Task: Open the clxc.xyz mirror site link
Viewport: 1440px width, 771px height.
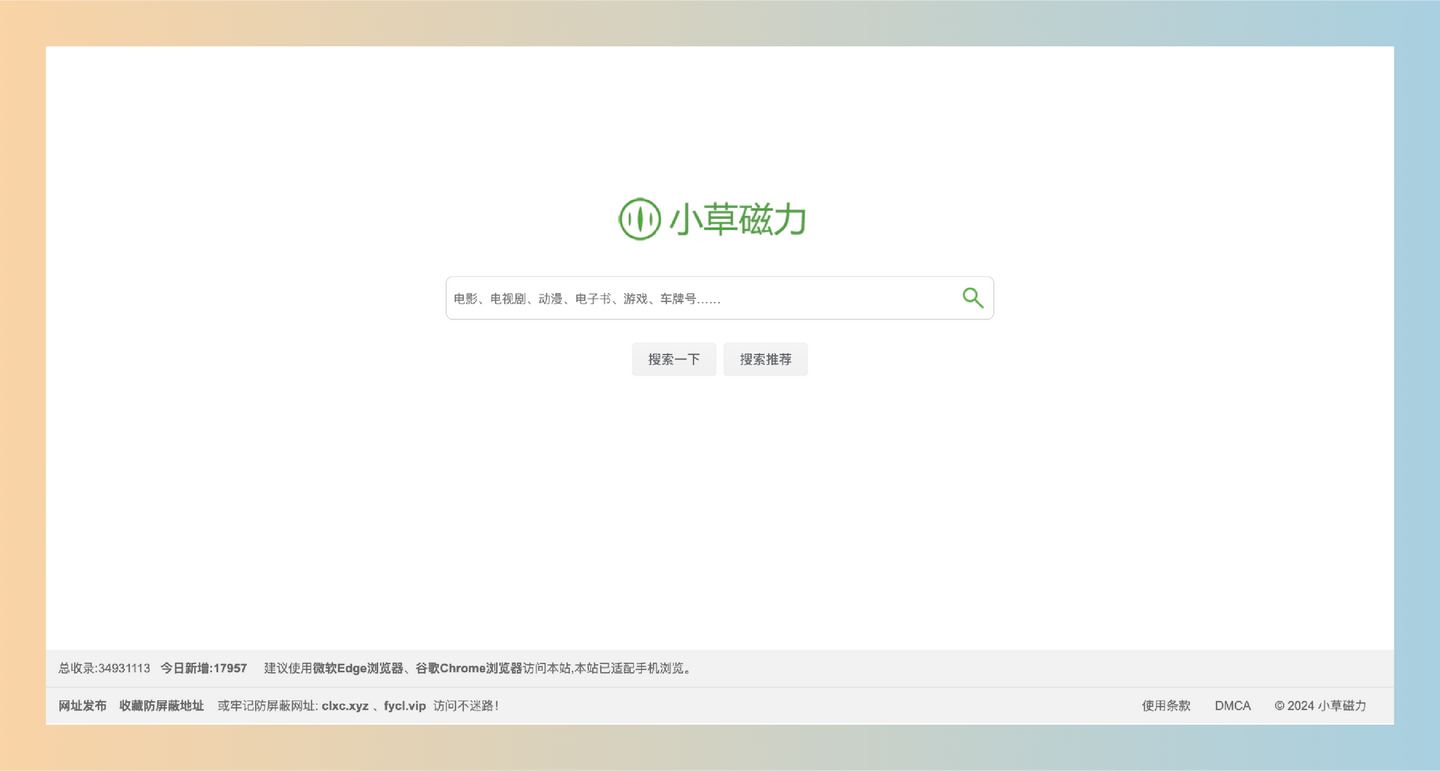Action: (344, 705)
